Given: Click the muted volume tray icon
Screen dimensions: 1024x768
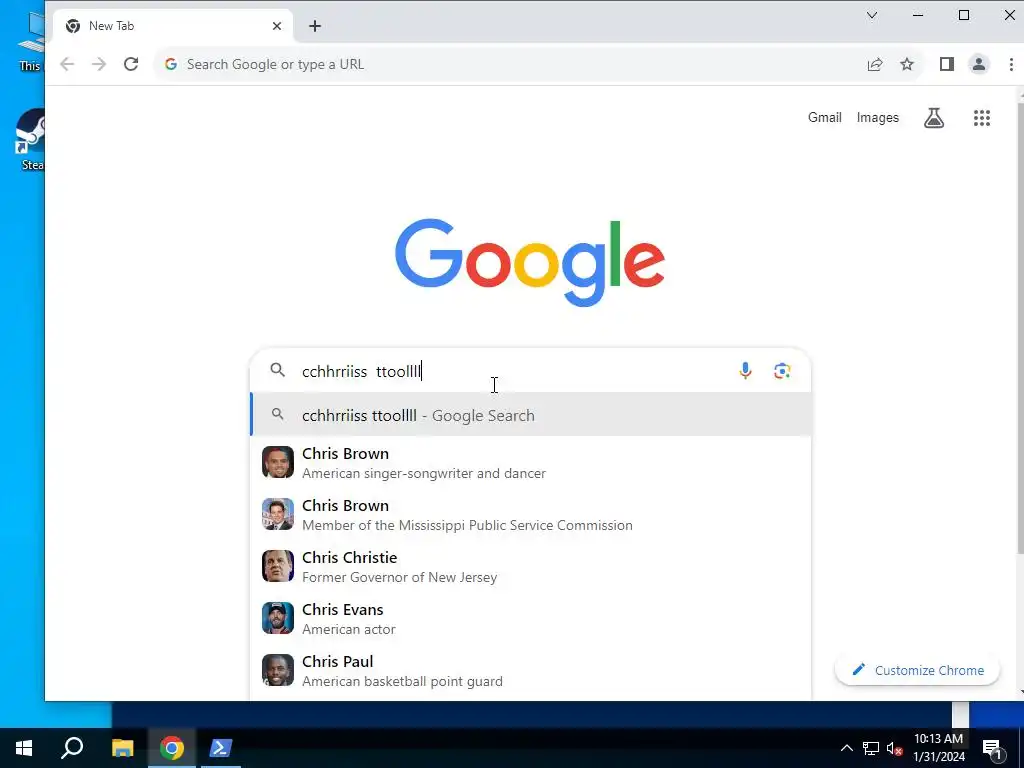Looking at the screenshot, I should 895,748.
